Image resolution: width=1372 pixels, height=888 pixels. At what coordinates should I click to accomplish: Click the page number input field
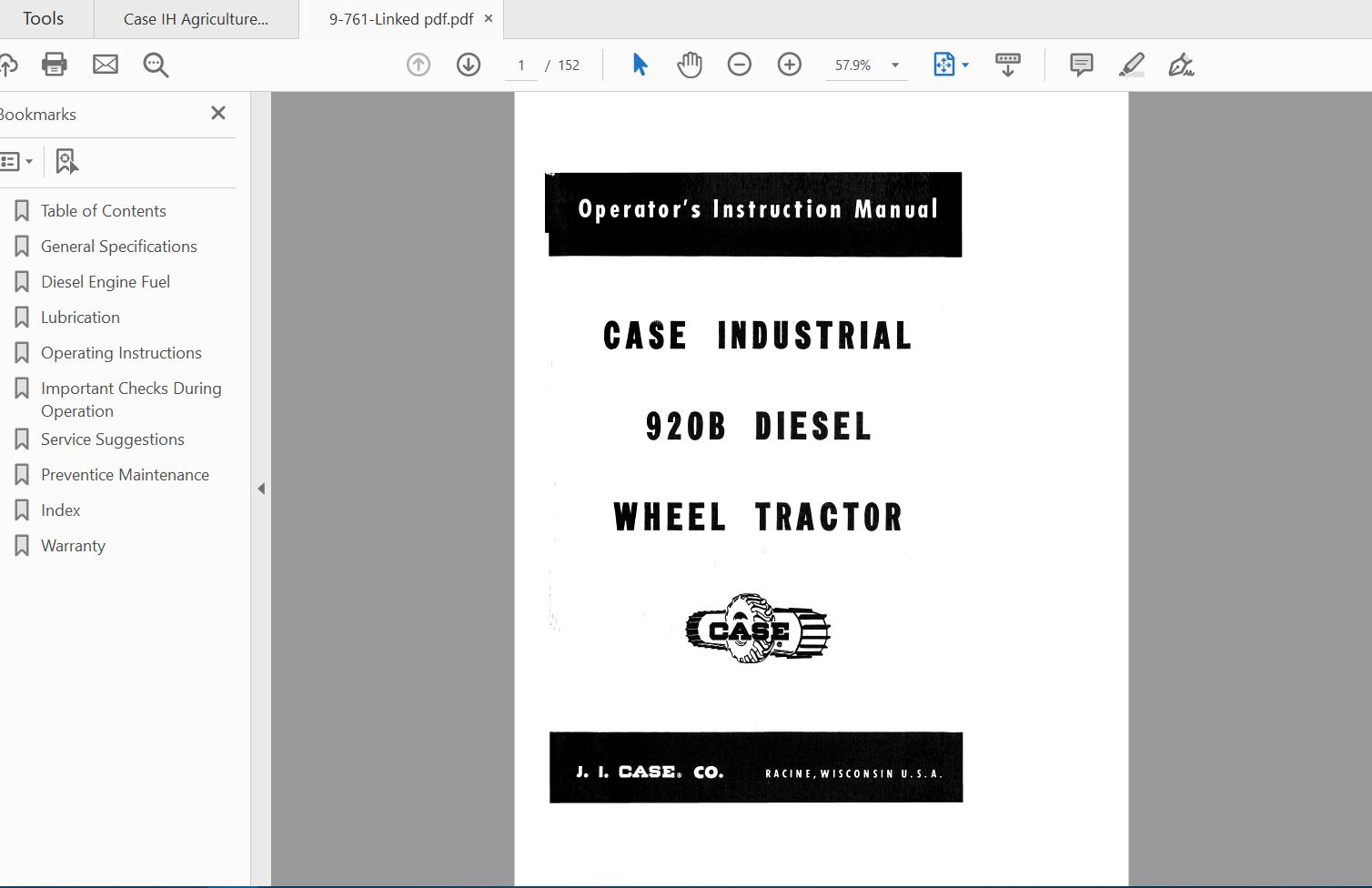click(x=521, y=66)
